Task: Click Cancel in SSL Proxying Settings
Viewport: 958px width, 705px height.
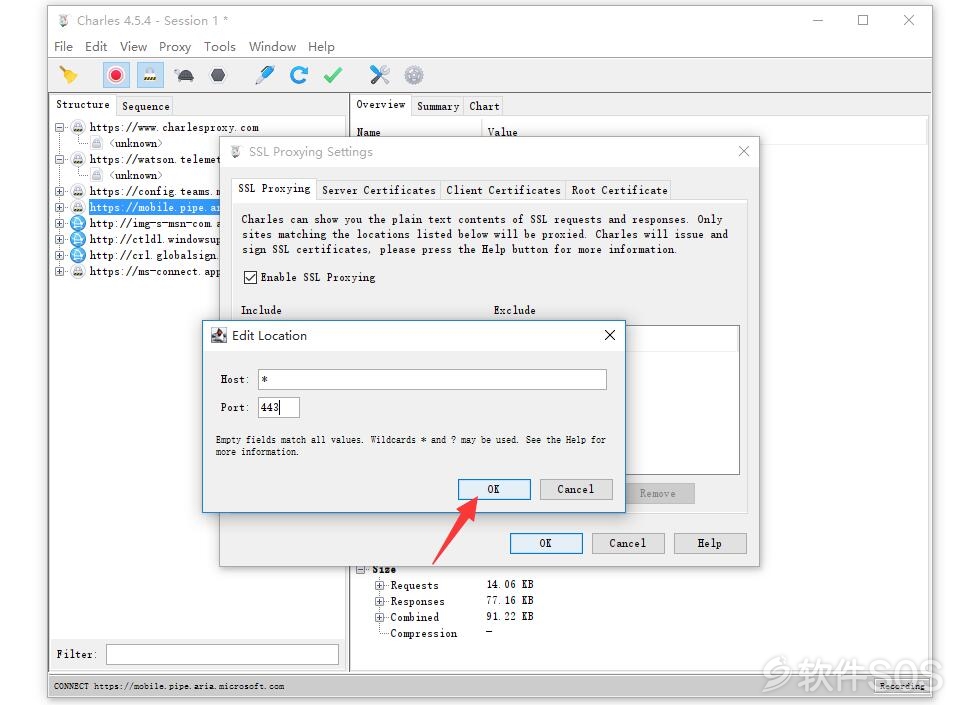Action: point(627,543)
